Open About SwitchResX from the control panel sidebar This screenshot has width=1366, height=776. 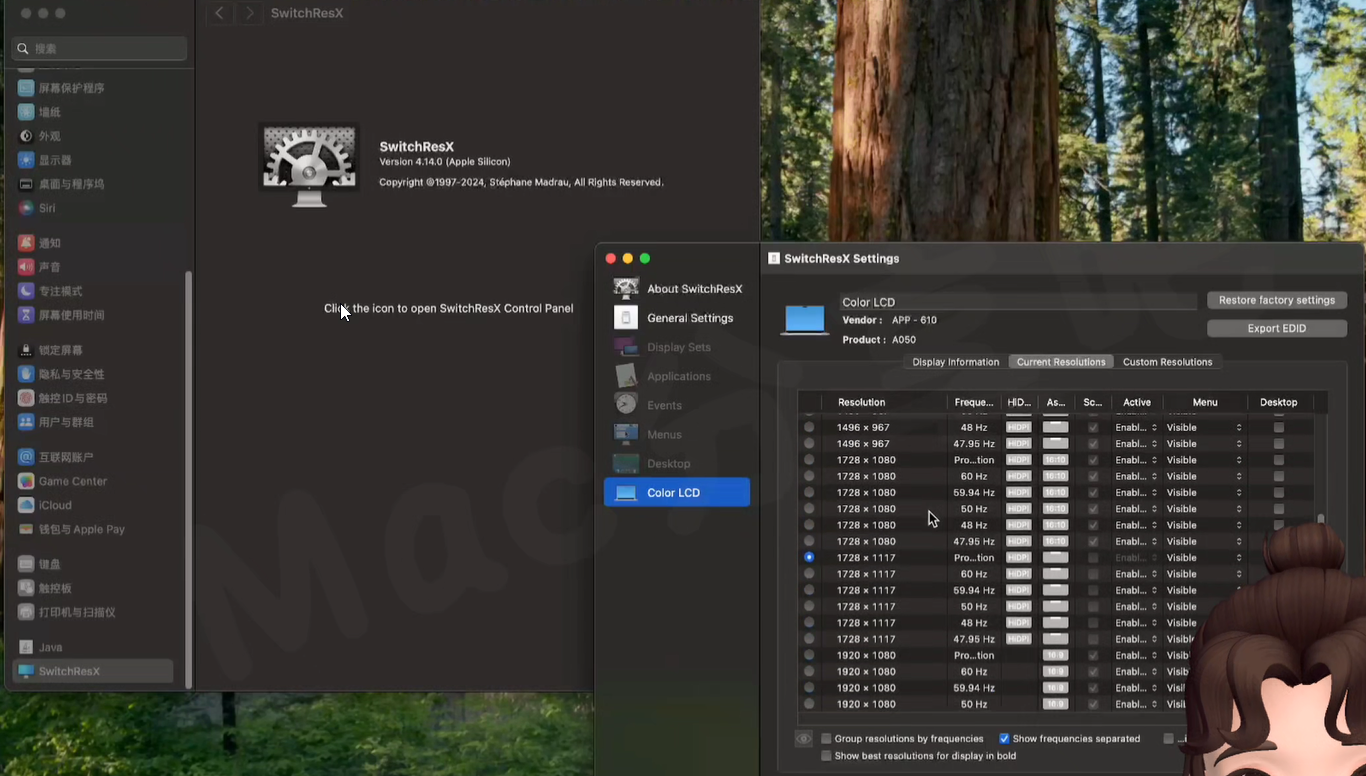pyautogui.click(x=694, y=288)
